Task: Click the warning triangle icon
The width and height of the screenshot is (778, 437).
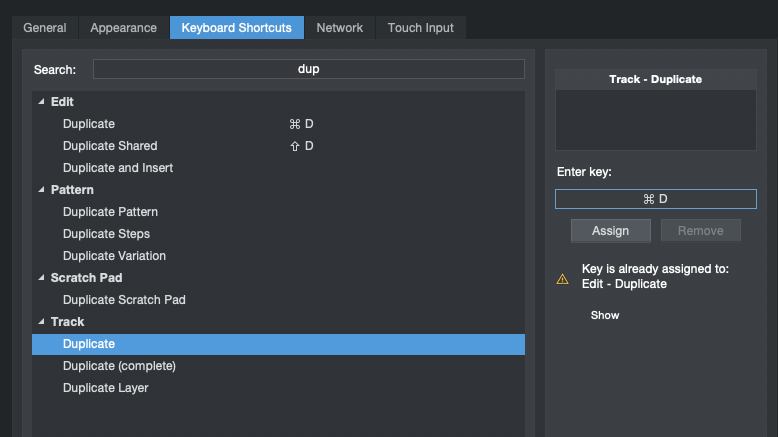Action: (x=563, y=279)
